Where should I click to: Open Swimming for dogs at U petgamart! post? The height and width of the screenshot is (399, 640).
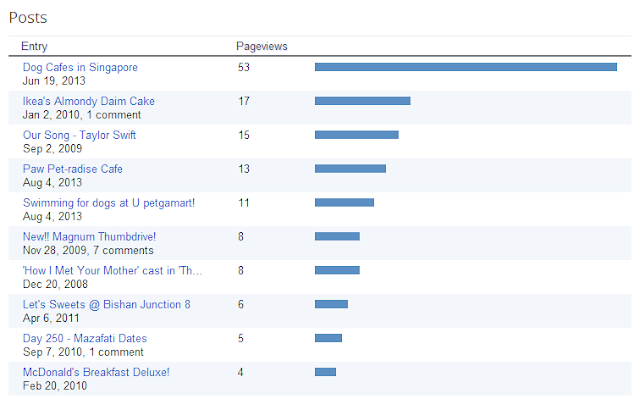click(x=109, y=203)
